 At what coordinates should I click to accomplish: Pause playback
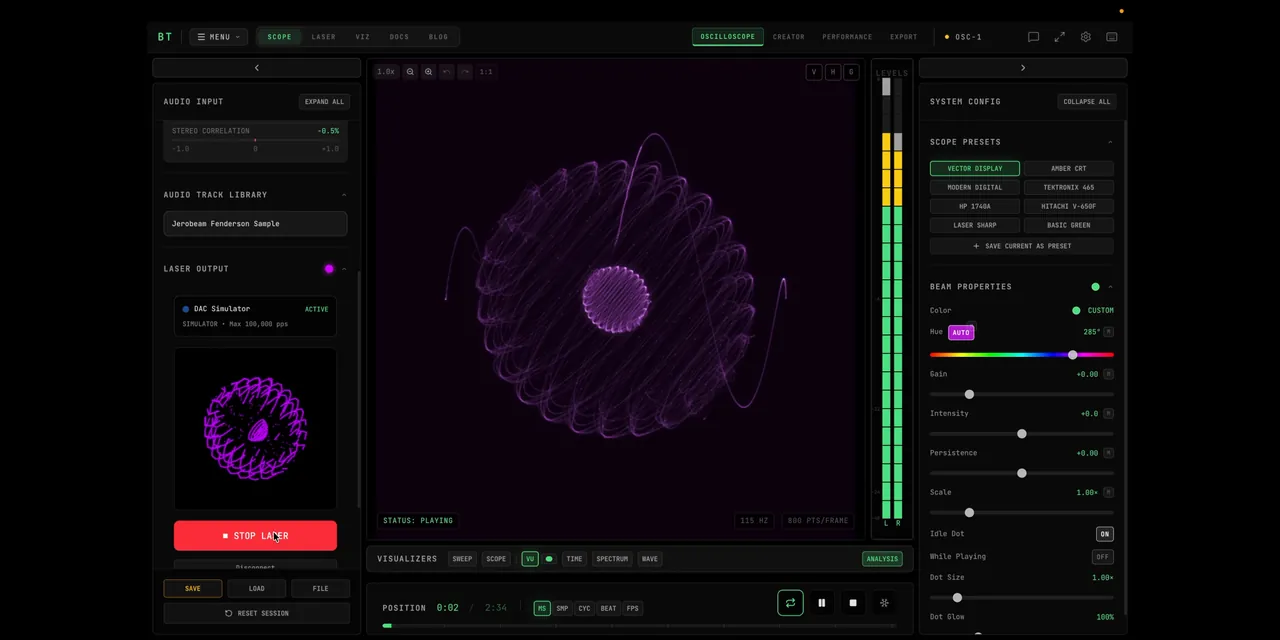pyautogui.click(x=822, y=603)
